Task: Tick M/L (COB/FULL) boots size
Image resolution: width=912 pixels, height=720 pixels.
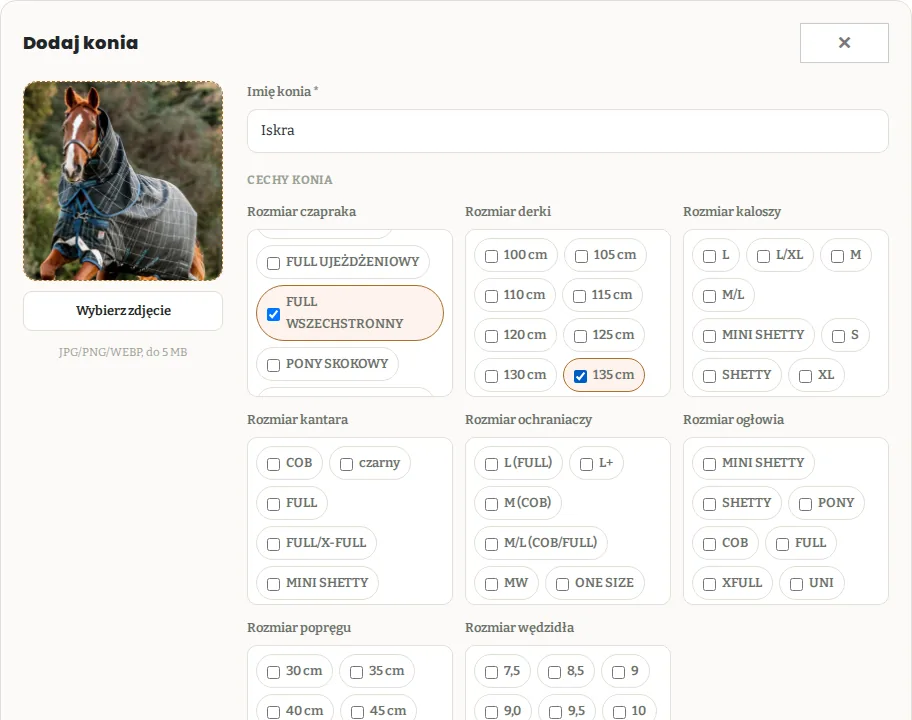Action: pos(491,544)
